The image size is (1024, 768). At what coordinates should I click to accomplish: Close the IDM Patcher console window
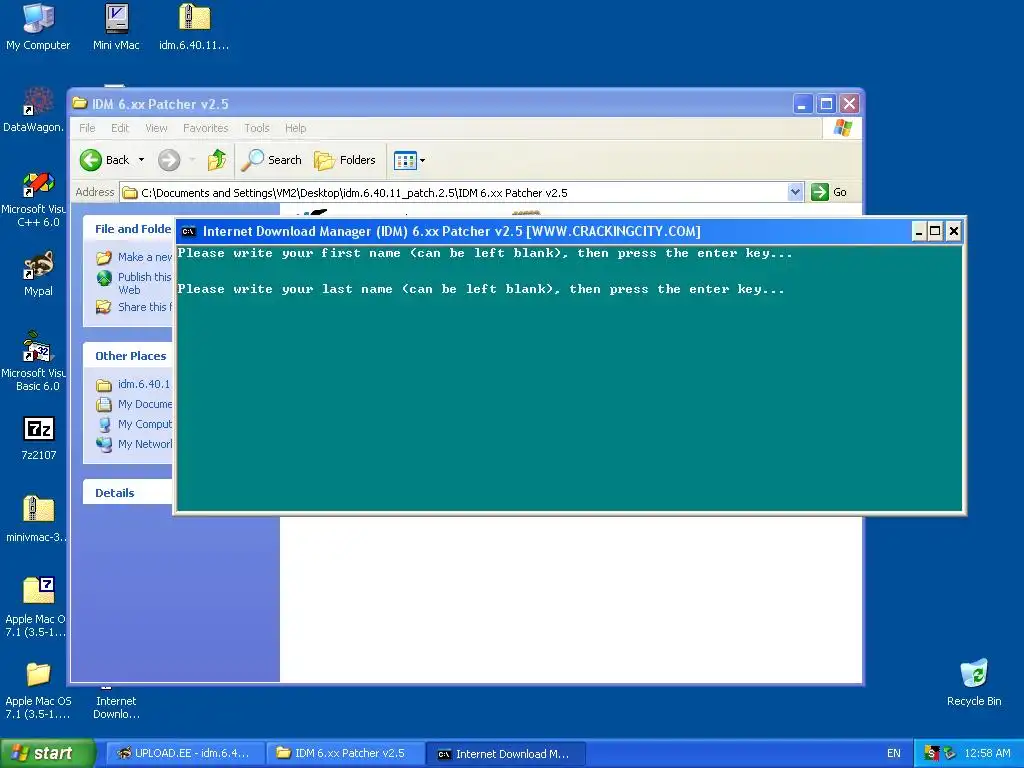click(x=953, y=231)
